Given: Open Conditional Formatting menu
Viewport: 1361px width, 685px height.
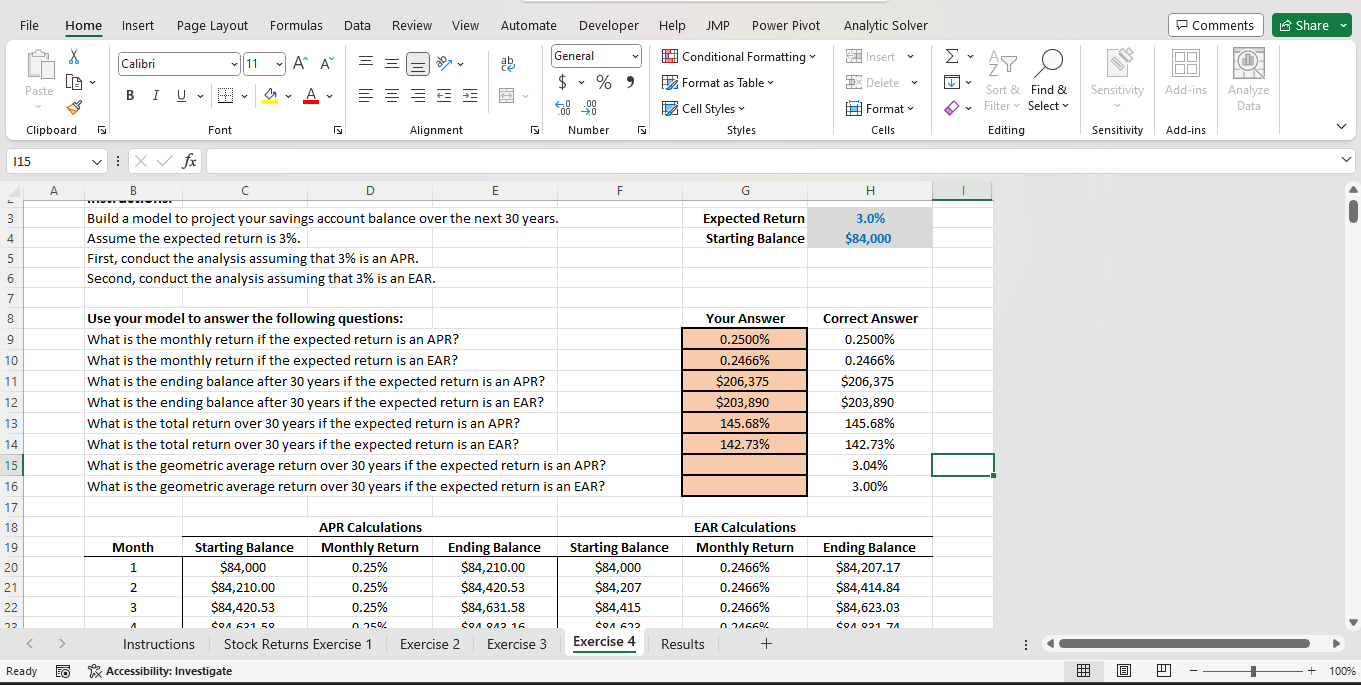Looking at the screenshot, I should point(740,56).
